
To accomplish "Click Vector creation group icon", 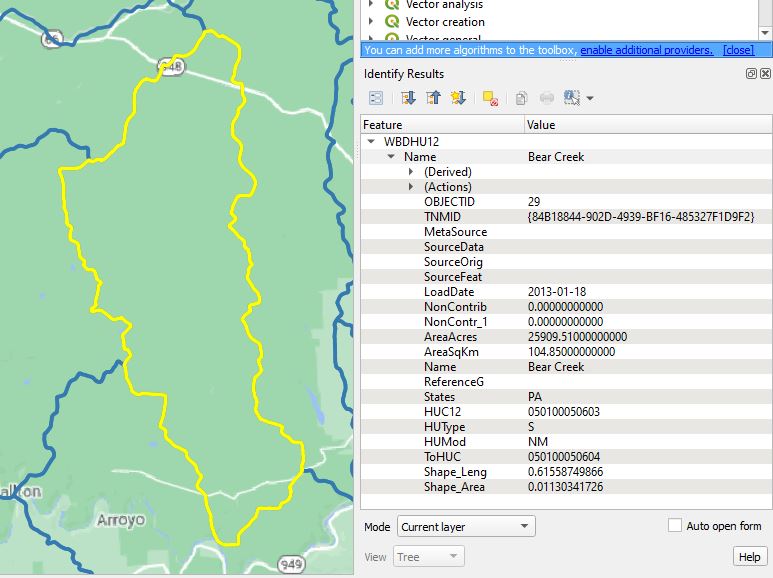I will (x=392, y=22).
